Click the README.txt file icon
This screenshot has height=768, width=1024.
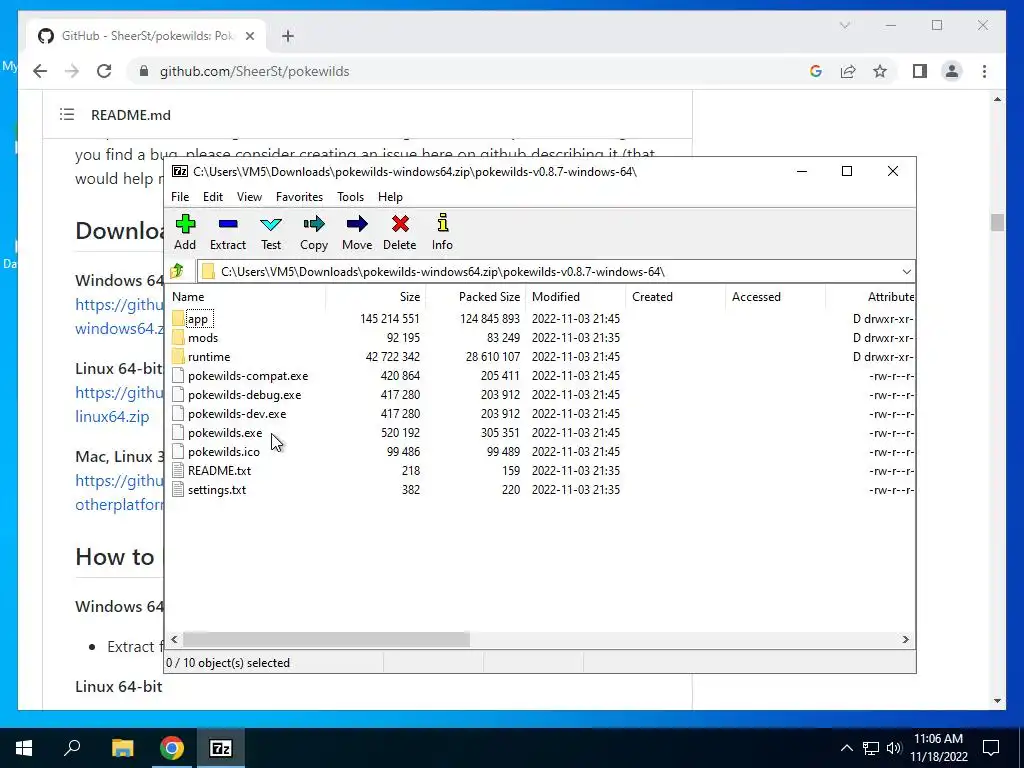click(178, 470)
